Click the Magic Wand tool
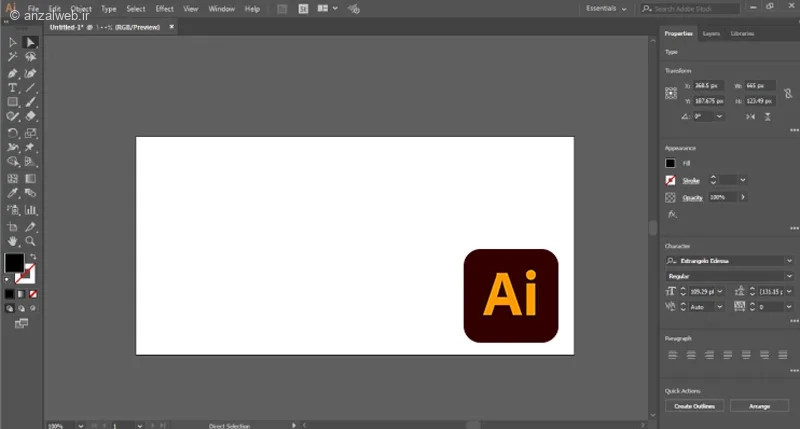This screenshot has height=429, width=800. [x=13, y=58]
